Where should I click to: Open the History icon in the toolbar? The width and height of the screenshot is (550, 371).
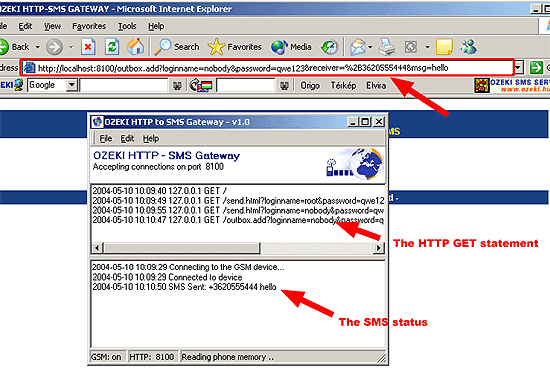tap(330, 47)
